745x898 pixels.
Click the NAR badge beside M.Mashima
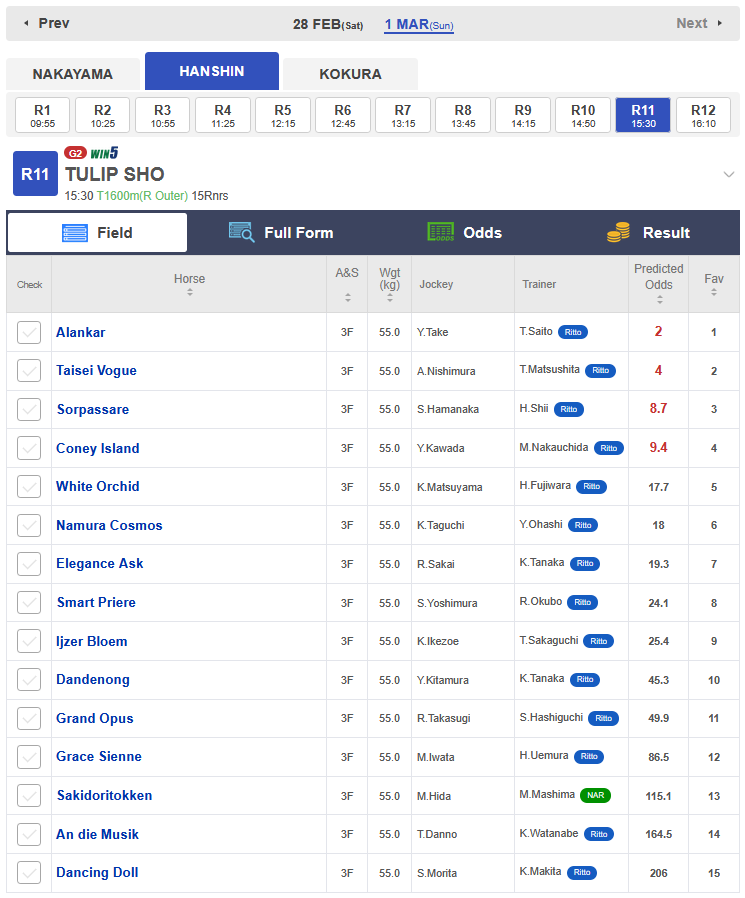pyautogui.click(x=596, y=795)
